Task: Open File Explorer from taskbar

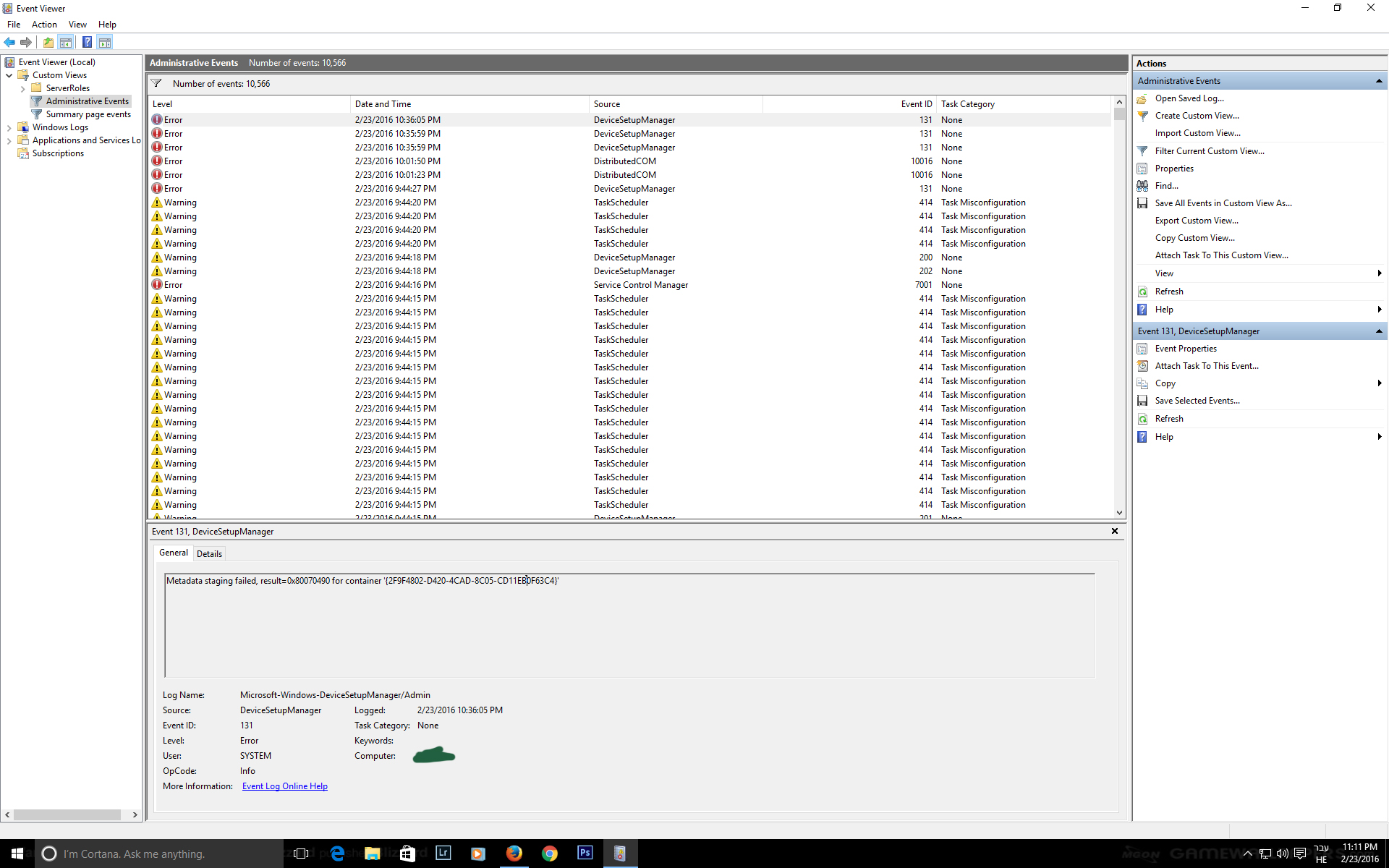Action: (x=373, y=854)
